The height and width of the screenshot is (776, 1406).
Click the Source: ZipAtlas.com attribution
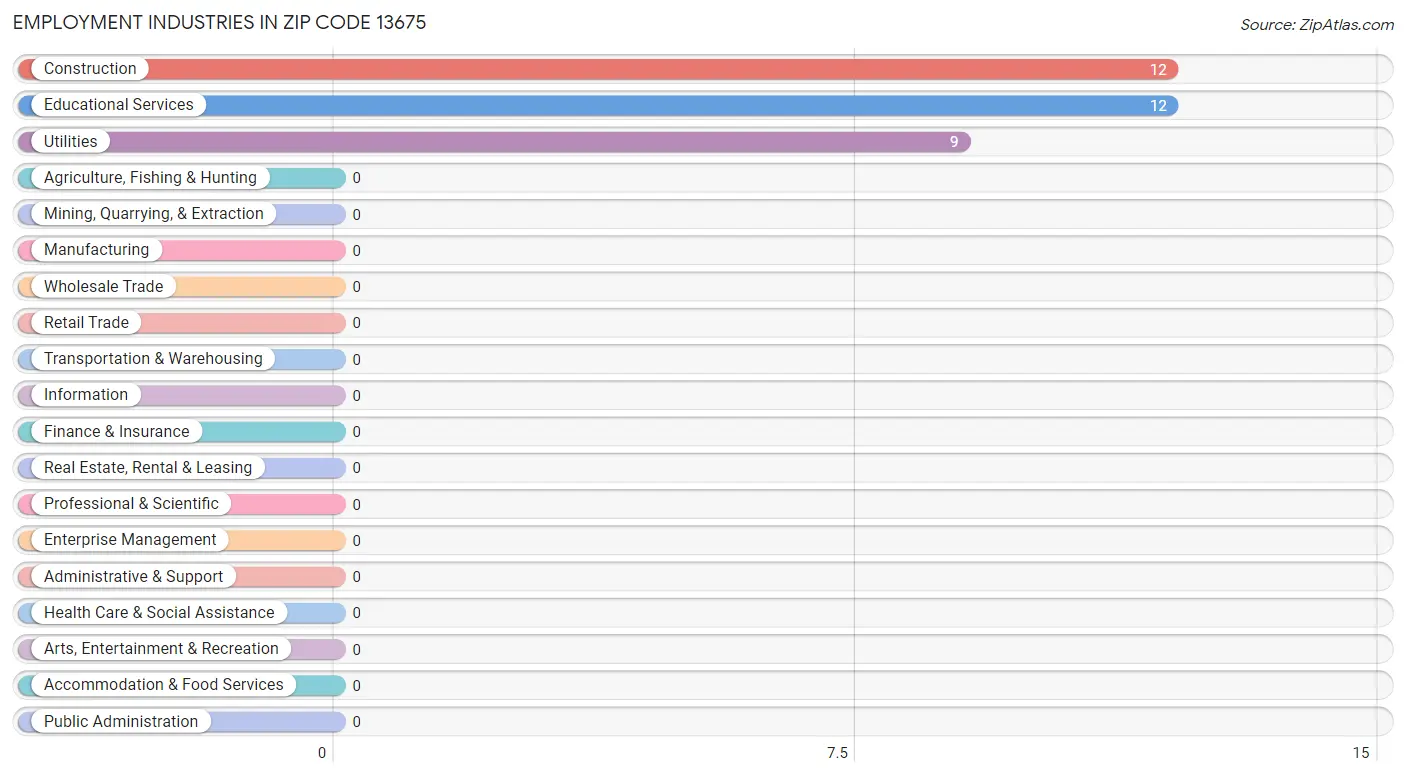pos(1317,25)
